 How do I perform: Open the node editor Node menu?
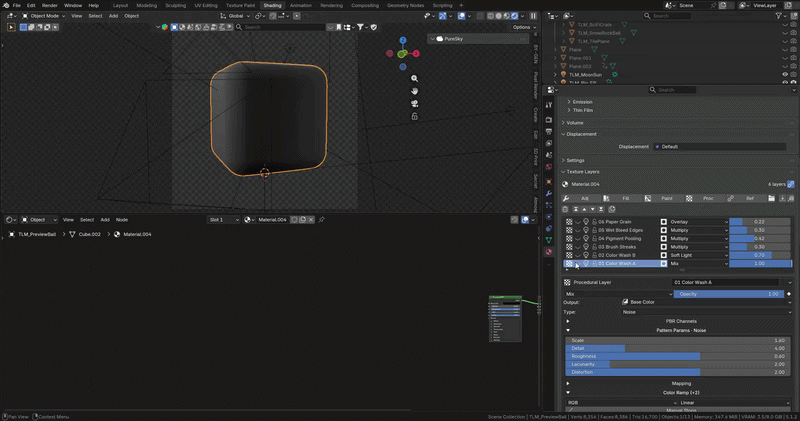[x=122, y=220]
